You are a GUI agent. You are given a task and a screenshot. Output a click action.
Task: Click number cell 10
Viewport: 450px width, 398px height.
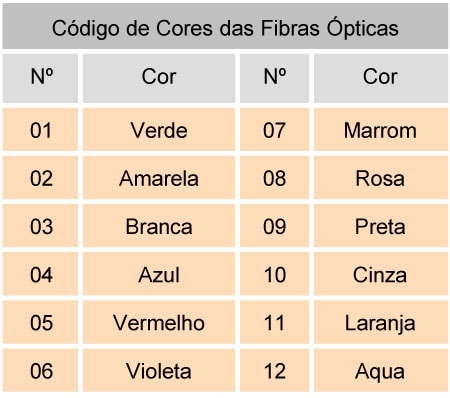[274, 274]
